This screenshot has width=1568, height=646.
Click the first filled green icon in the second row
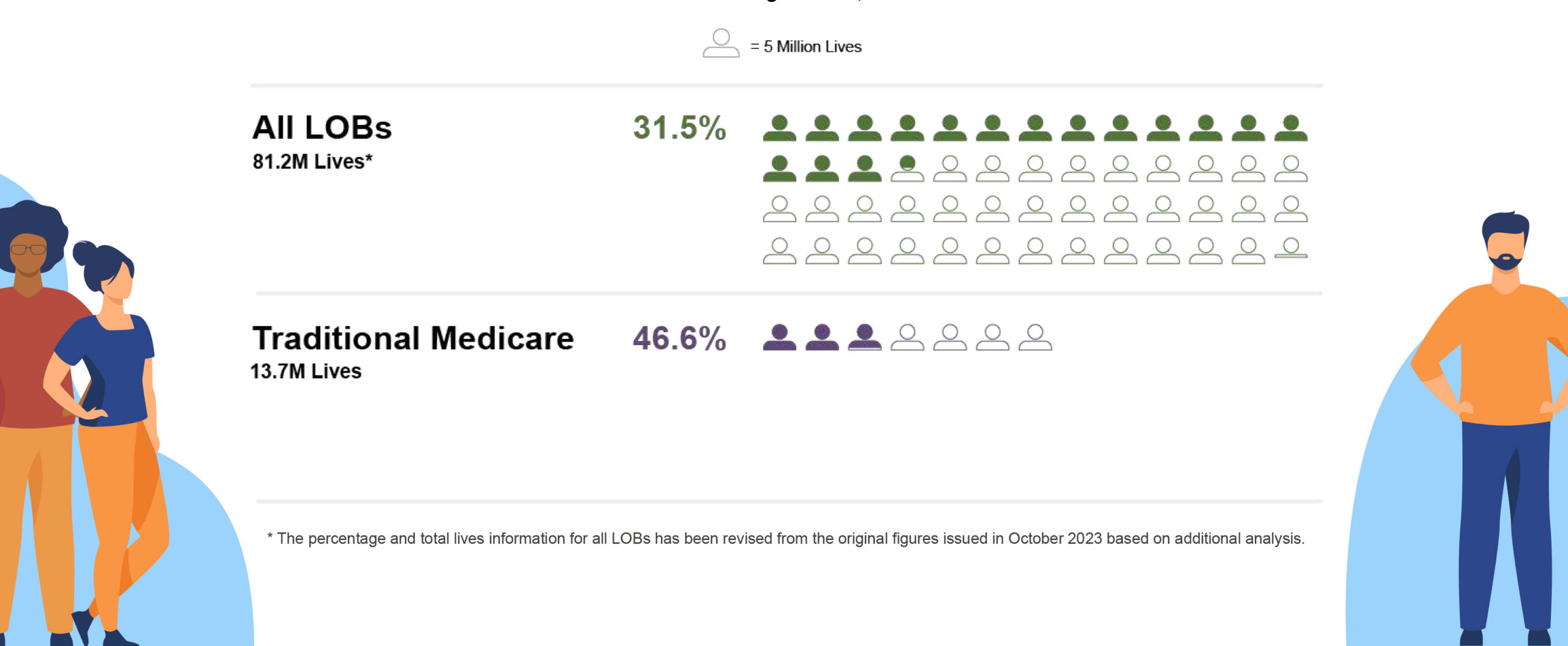tap(779, 169)
